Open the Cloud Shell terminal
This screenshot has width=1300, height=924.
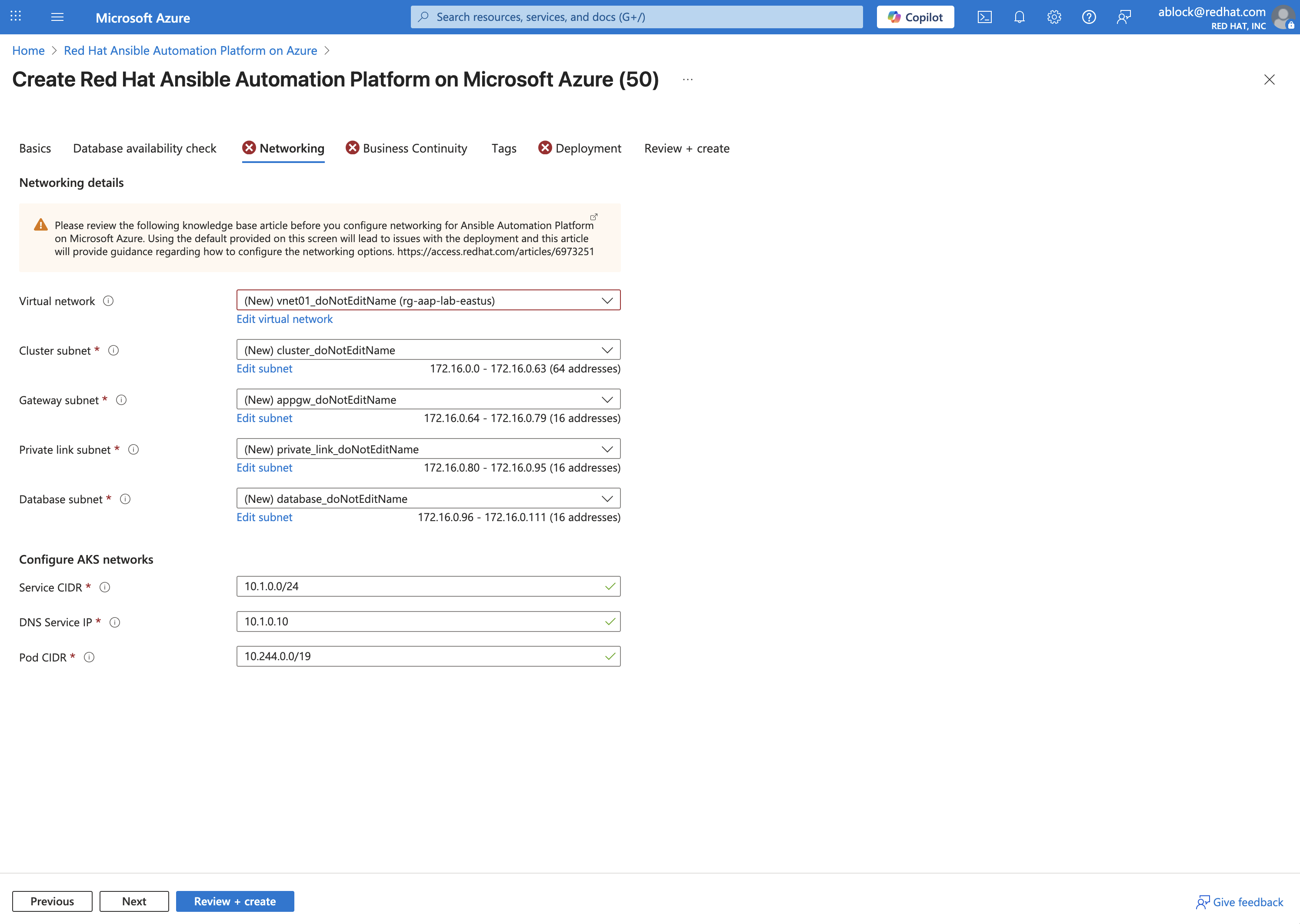click(985, 17)
